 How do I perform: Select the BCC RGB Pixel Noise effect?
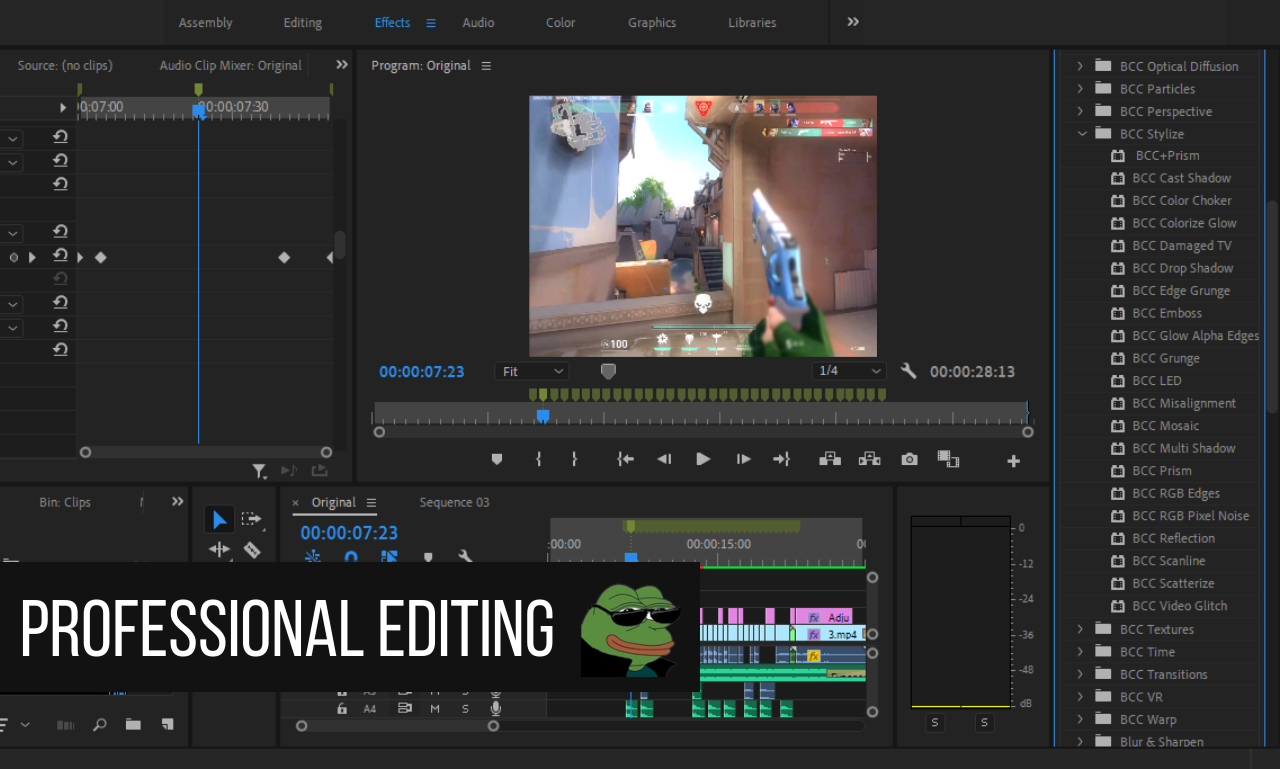click(x=1190, y=516)
